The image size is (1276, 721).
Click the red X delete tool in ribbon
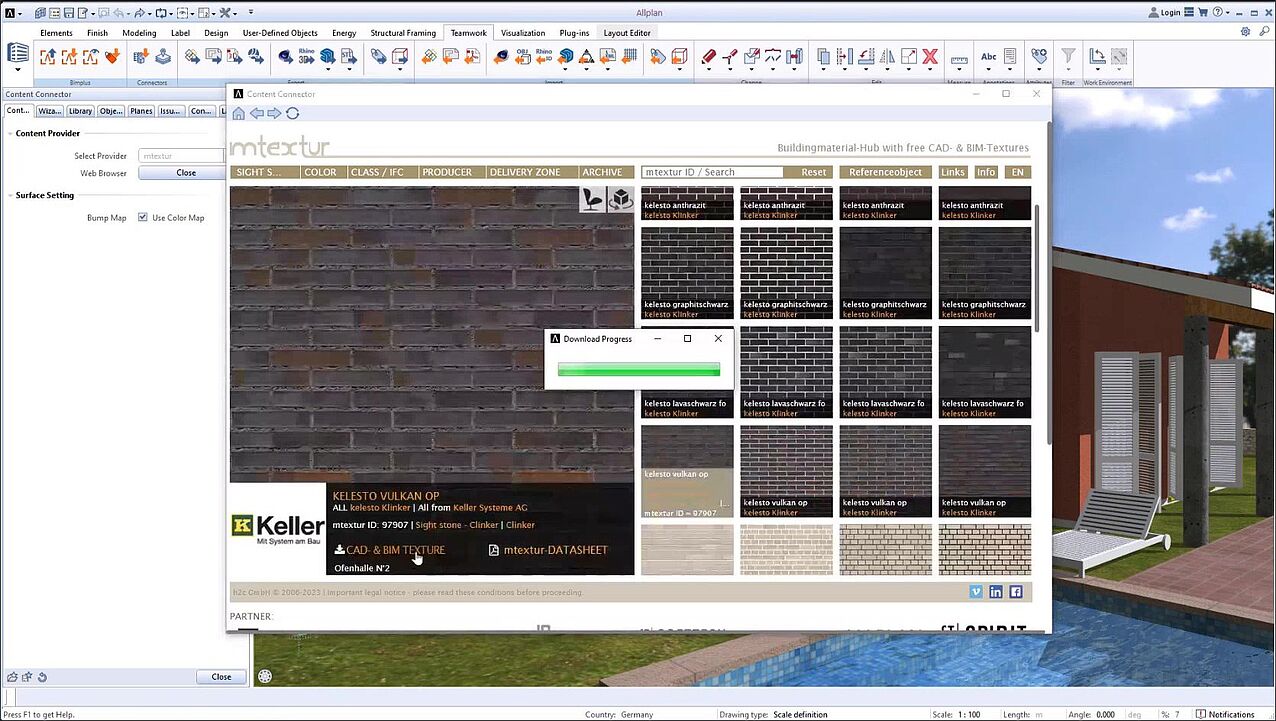tap(930, 57)
